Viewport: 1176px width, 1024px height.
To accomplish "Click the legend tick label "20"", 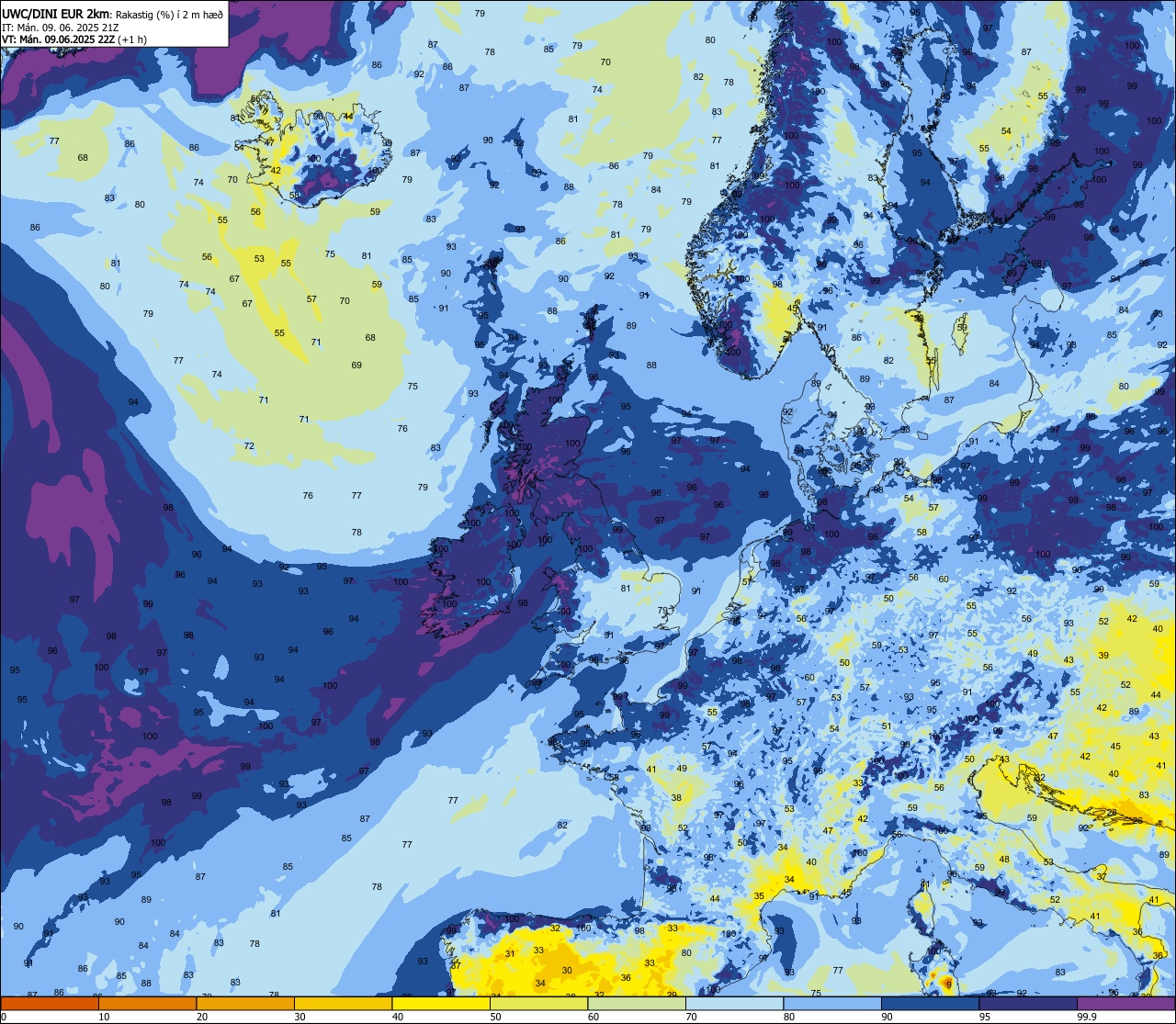I will point(202,1017).
